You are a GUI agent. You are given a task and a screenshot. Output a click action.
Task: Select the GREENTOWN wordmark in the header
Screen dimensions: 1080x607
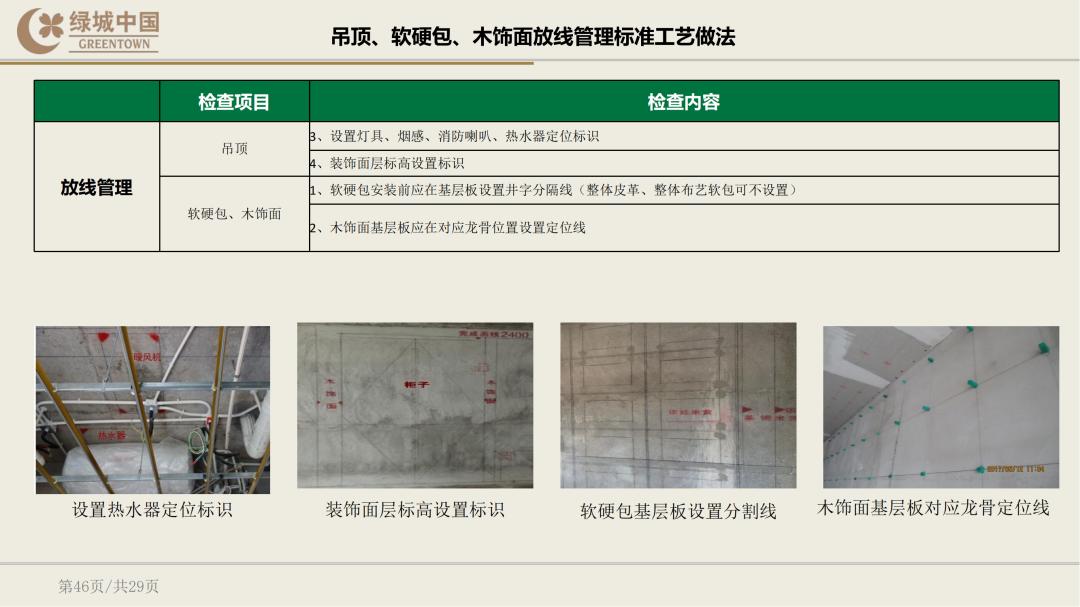pos(115,42)
